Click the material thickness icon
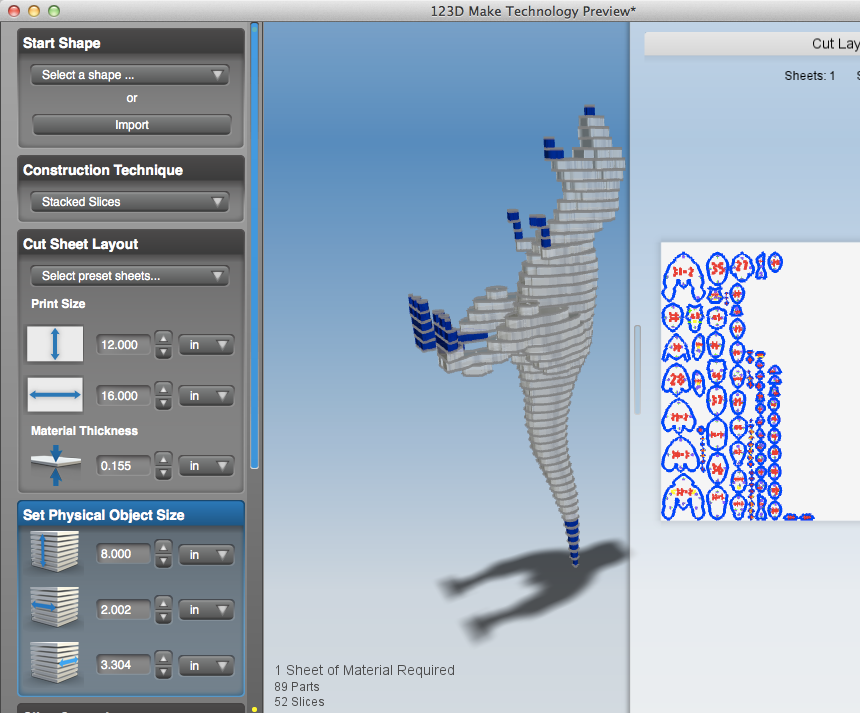This screenshot has height=713, width=860. [55, 465]
